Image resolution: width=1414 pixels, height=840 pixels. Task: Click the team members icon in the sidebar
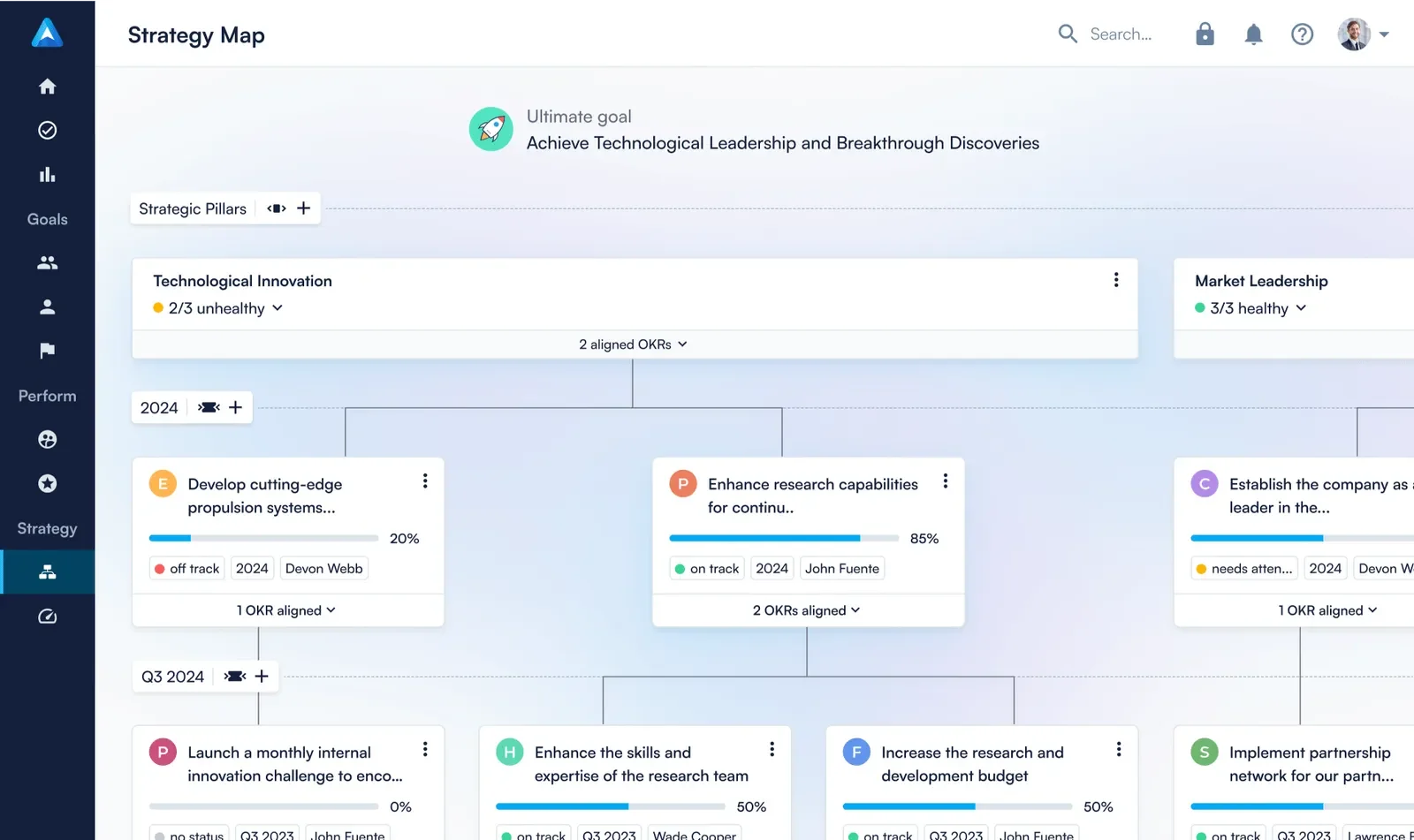point(47,262)
